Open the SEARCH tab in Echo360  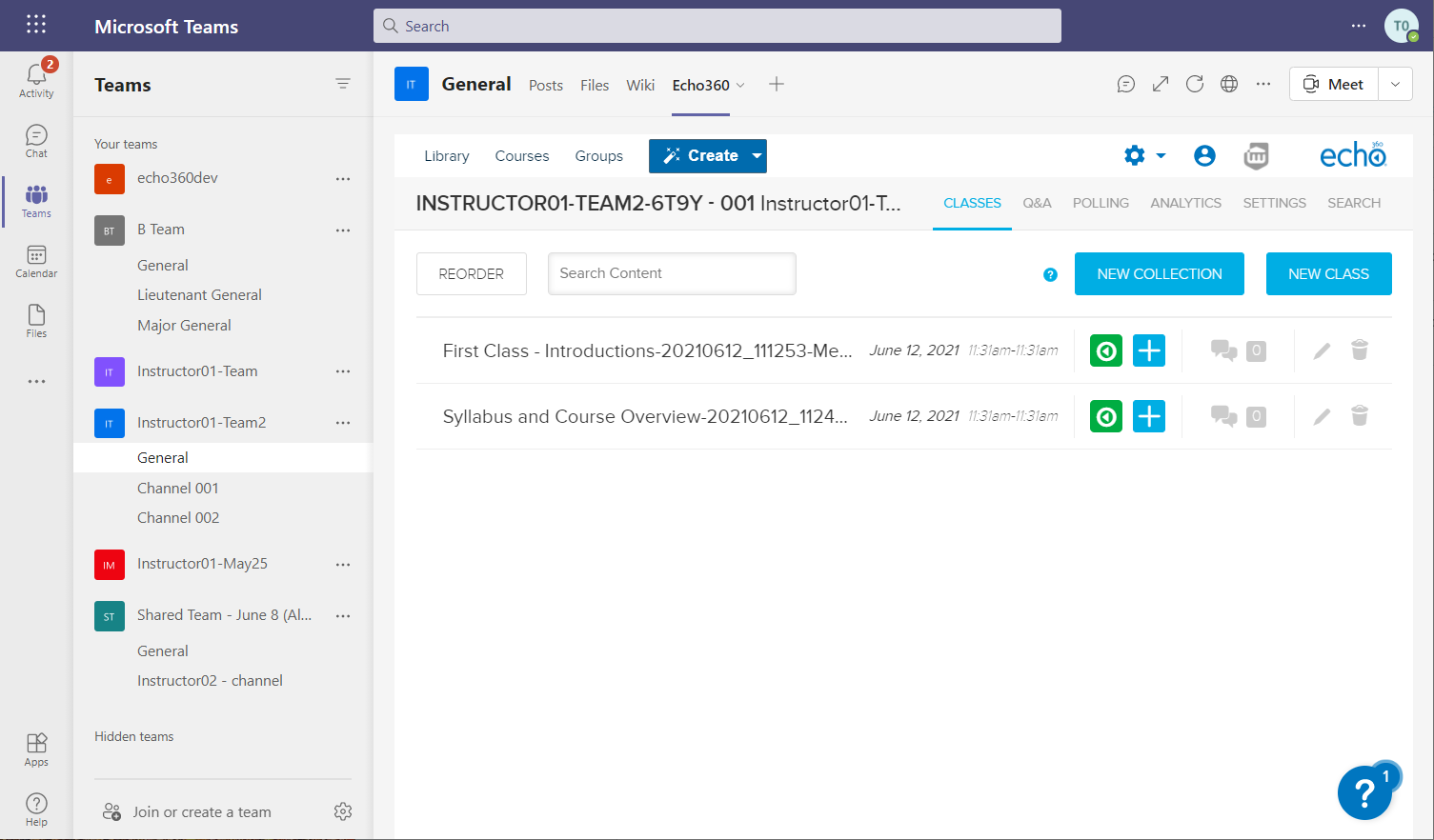(x=1354, y=203)
